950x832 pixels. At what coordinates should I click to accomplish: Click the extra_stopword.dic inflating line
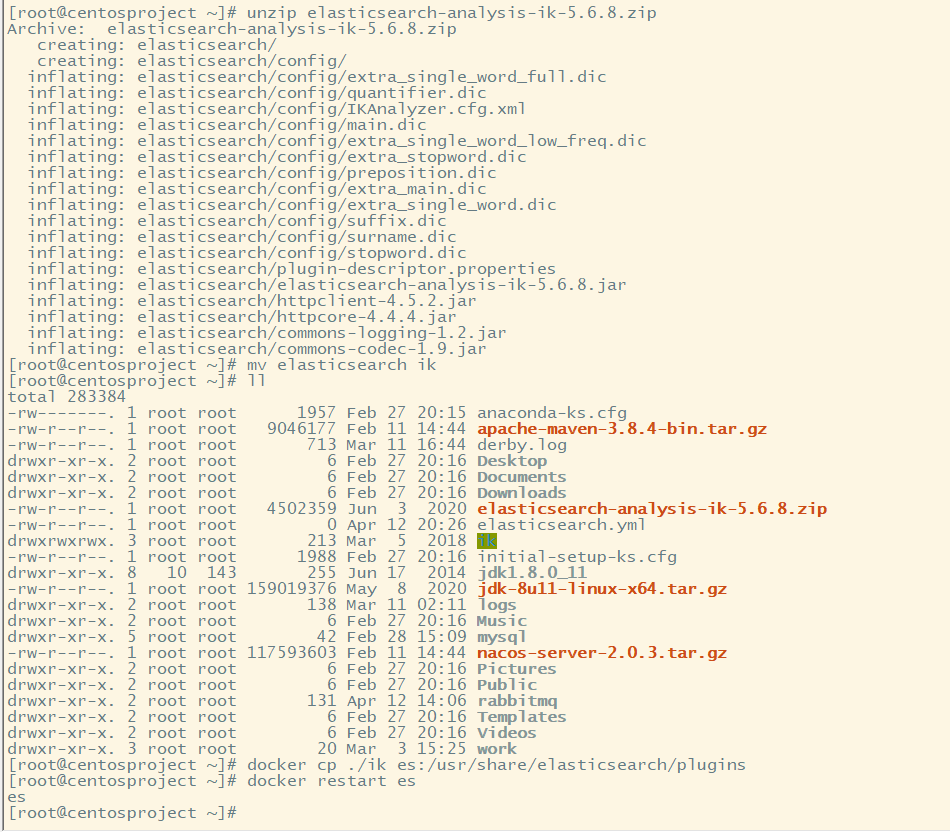click(277, 157)
